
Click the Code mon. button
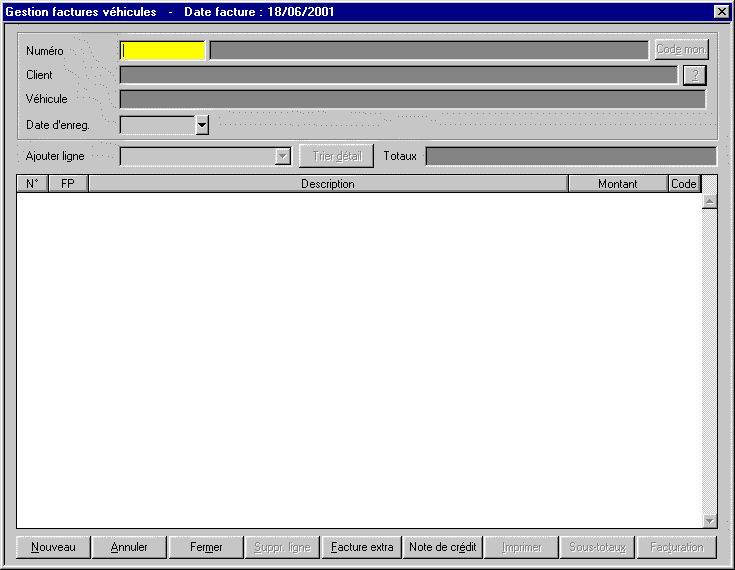[x=682, y=49]
